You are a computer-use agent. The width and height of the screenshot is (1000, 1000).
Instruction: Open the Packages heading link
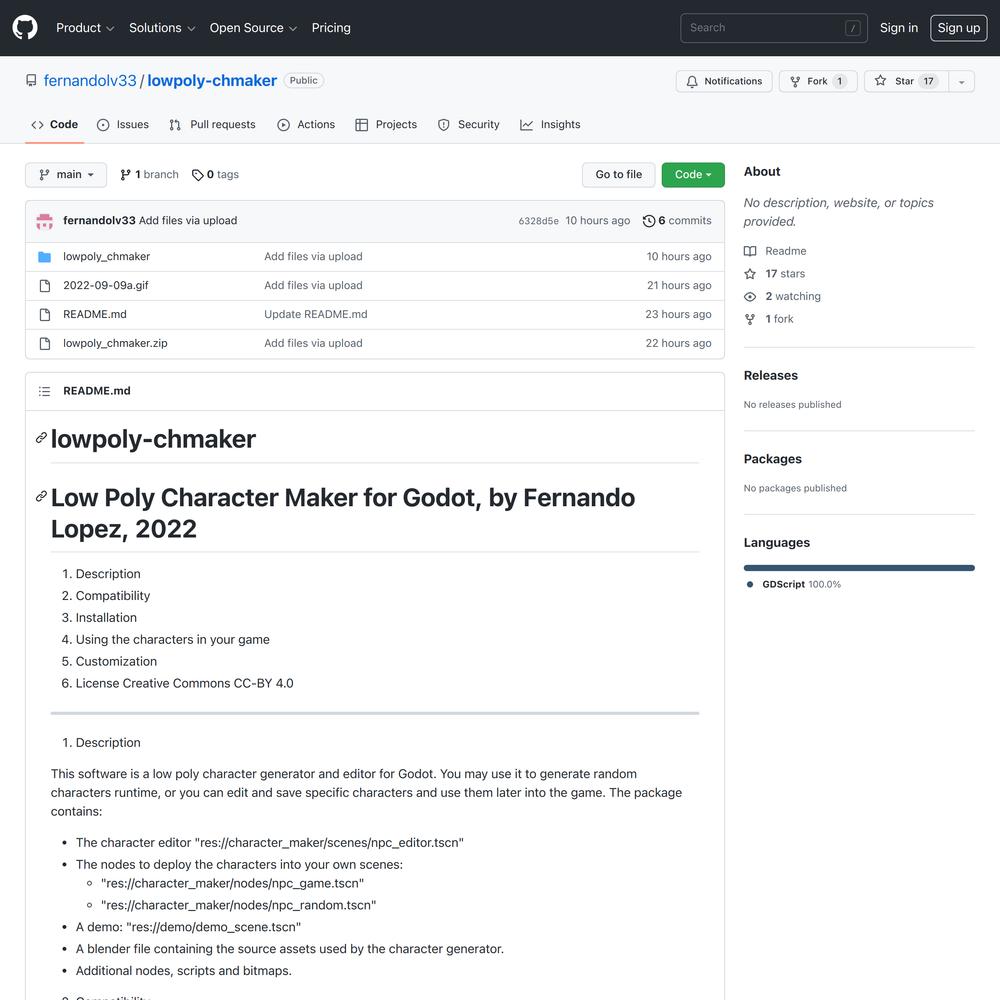[772, 459]
